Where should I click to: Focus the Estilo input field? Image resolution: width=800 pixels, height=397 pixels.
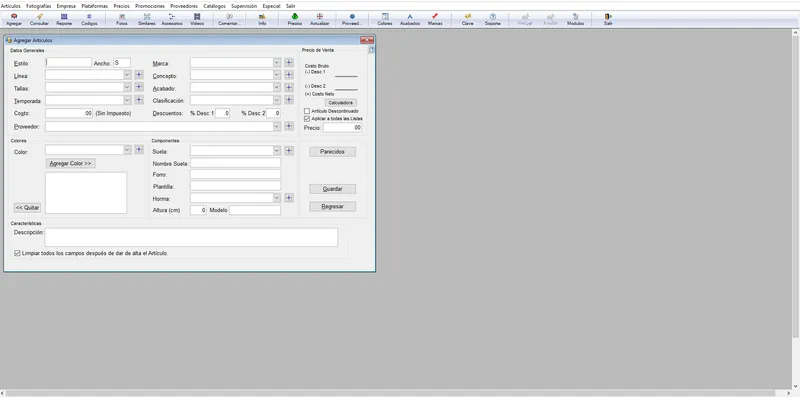pyautogui.click(x=68, y=63)
